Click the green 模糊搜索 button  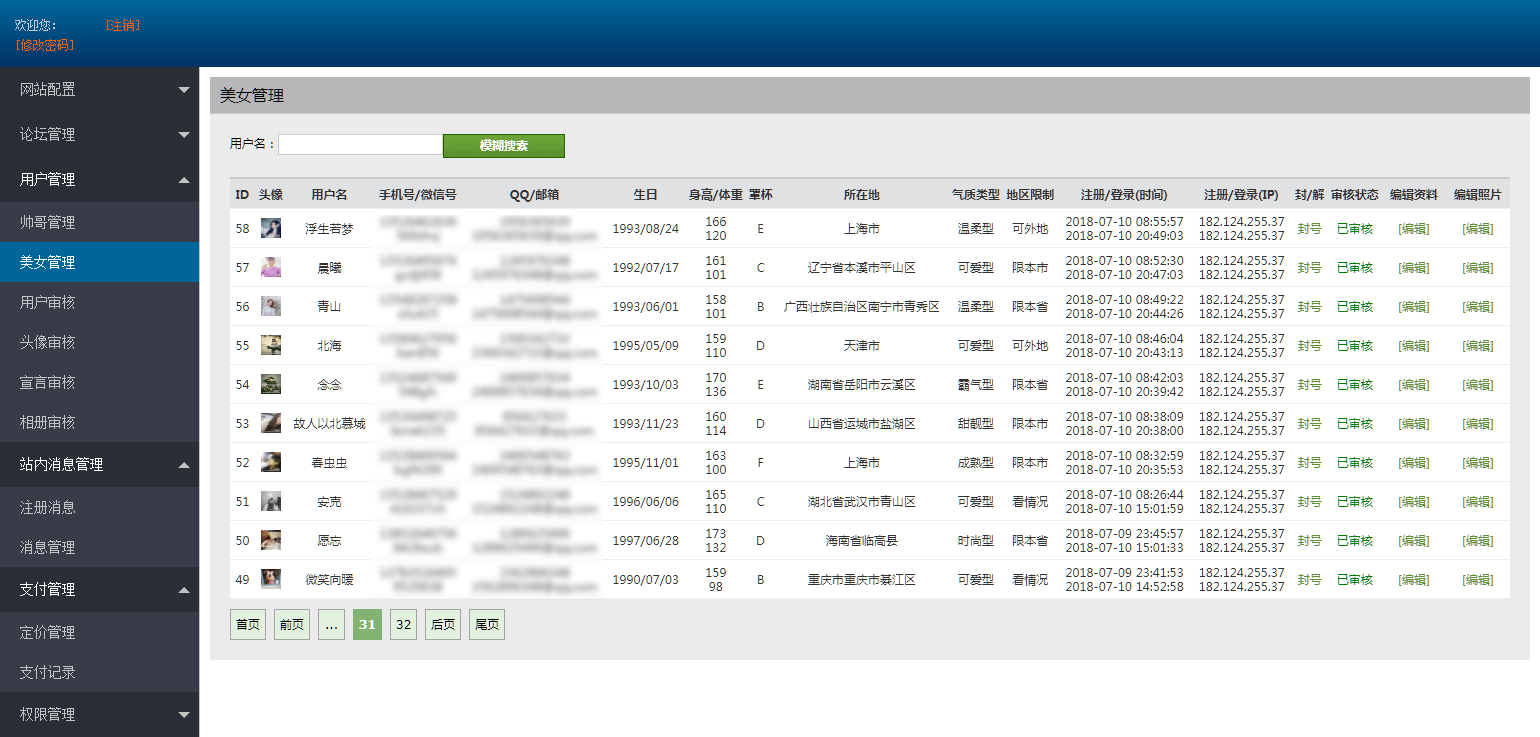pyautogui.click(x=504, y=146)
